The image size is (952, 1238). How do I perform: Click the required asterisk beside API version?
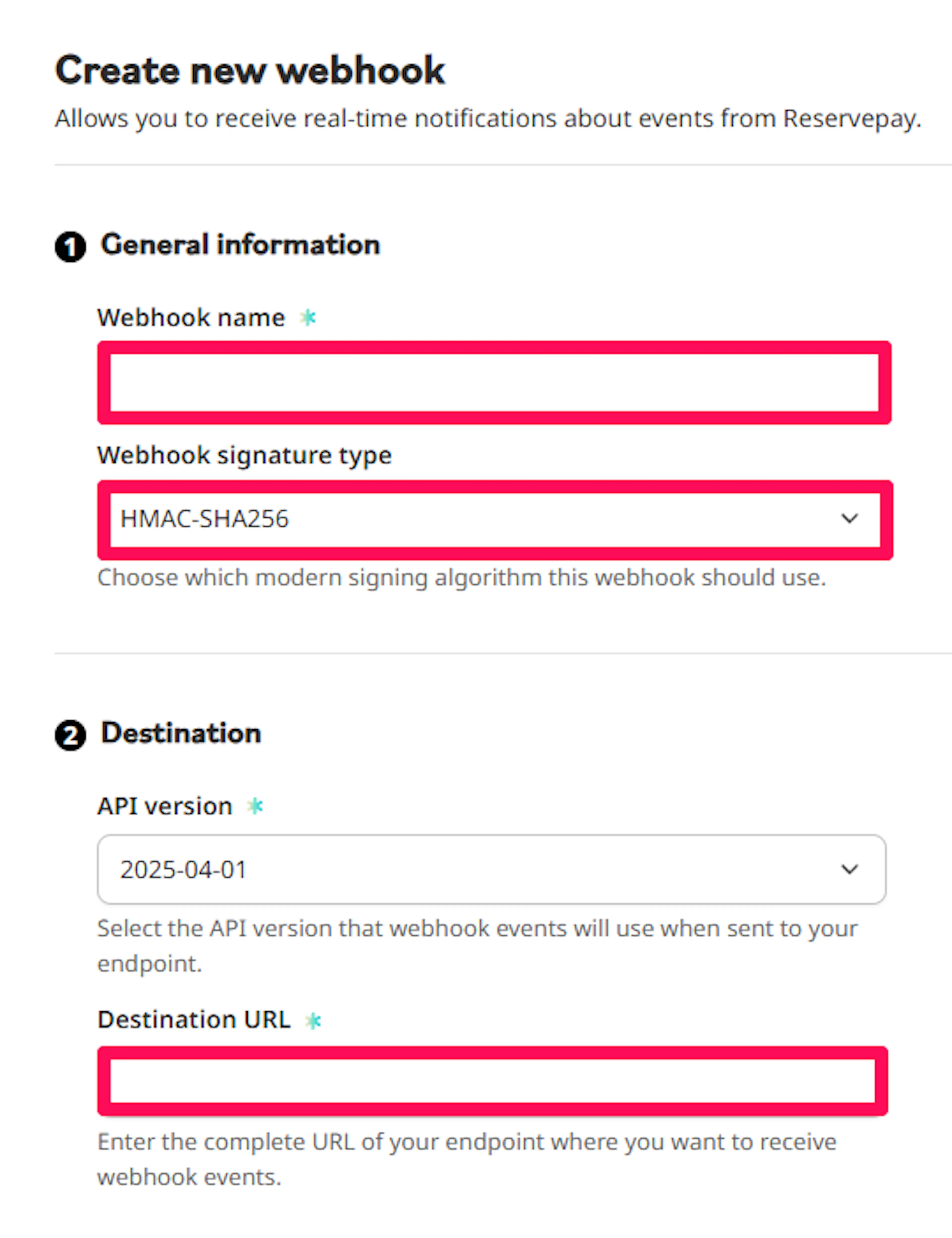[256, 806]
